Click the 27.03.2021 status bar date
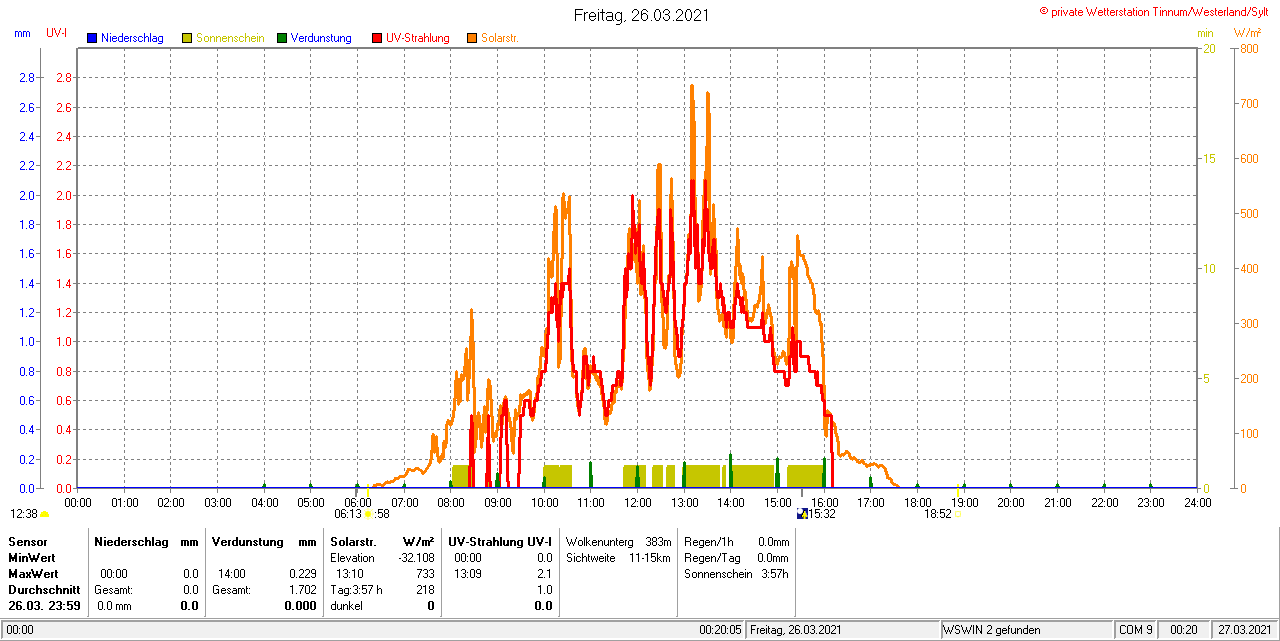This screenshot has height=641, width=1280. 1244,630
